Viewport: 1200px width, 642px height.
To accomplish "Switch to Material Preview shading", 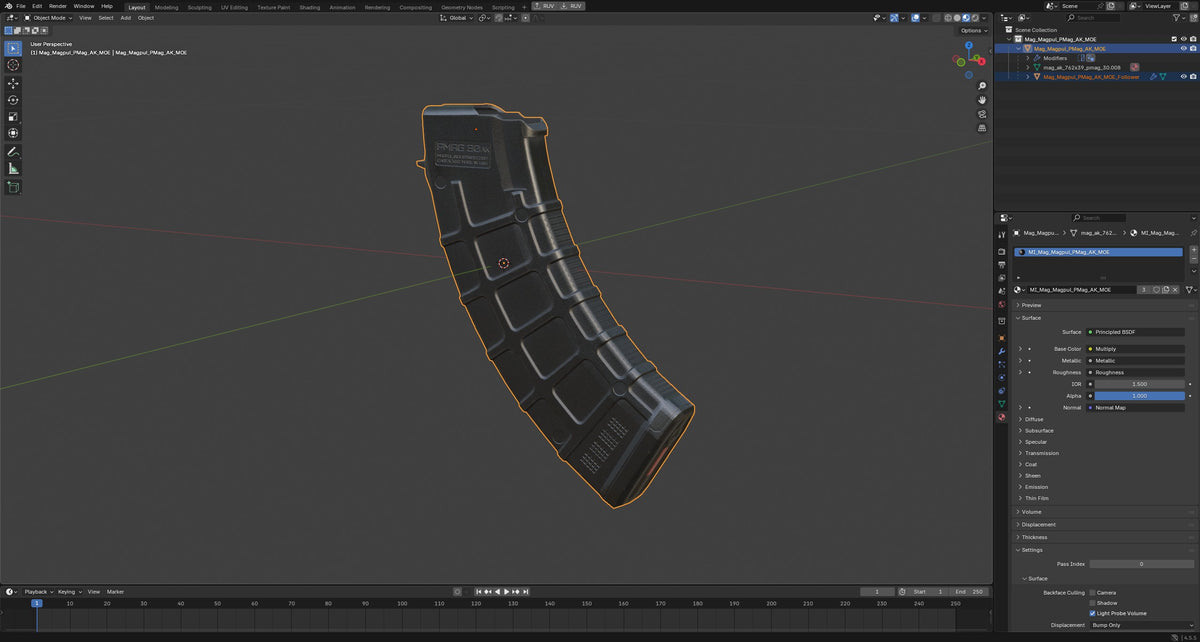I will [965, 18].
